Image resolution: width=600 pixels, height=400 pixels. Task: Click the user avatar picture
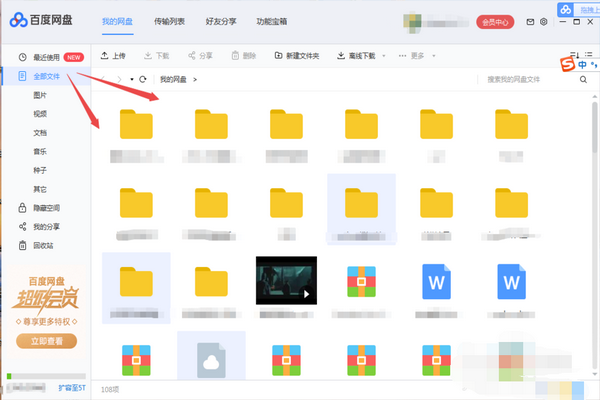point(412,22)
